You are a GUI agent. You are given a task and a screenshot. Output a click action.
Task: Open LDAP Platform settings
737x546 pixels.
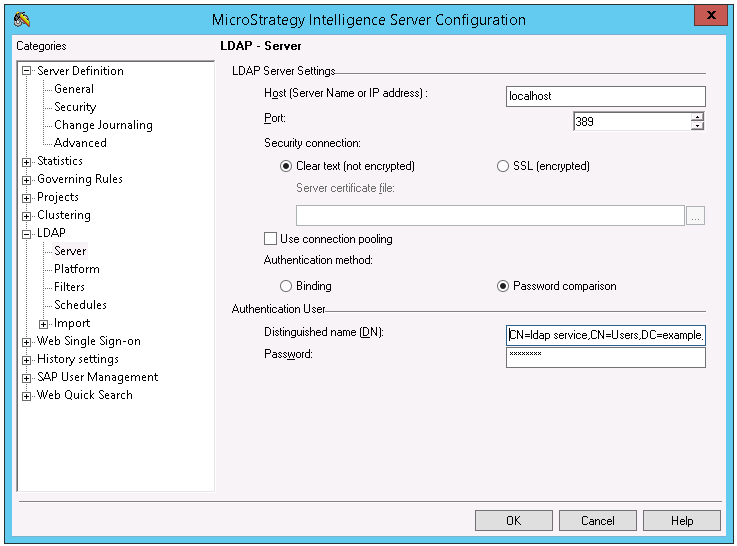pos(77,269)
